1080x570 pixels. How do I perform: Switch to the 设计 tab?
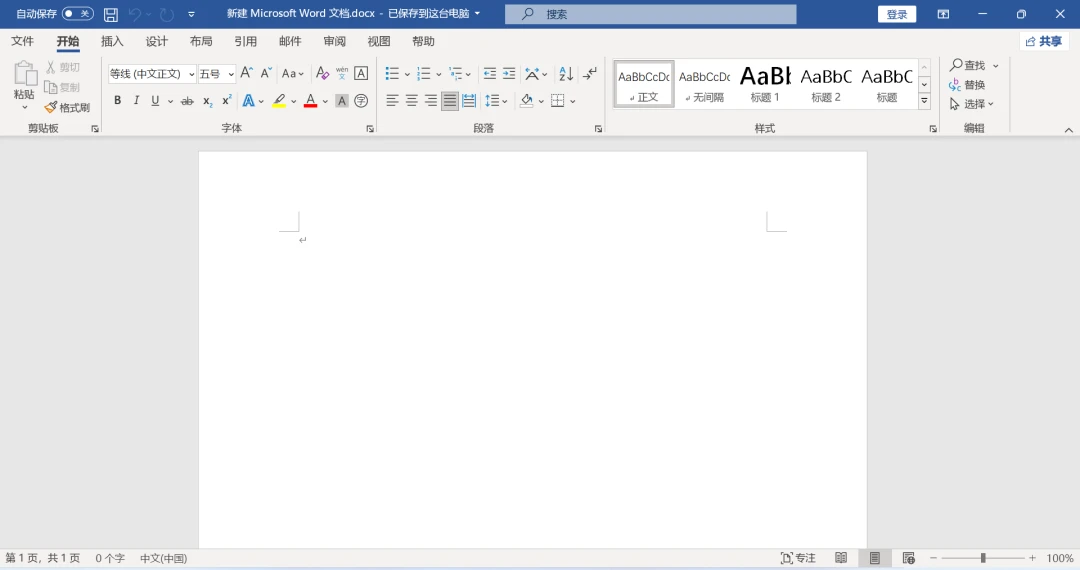tap(156, 41)
